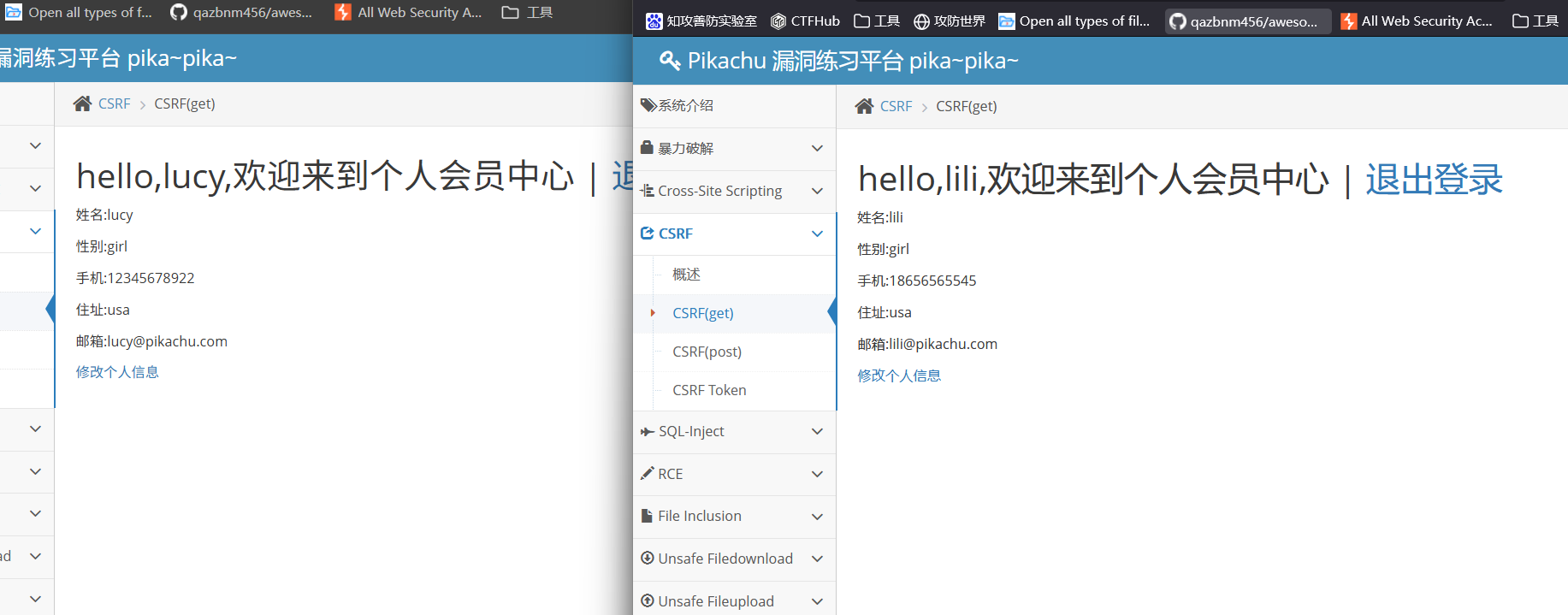
Task: Click the email lucy@pikachu.com
Action: (x=167, y=341)
